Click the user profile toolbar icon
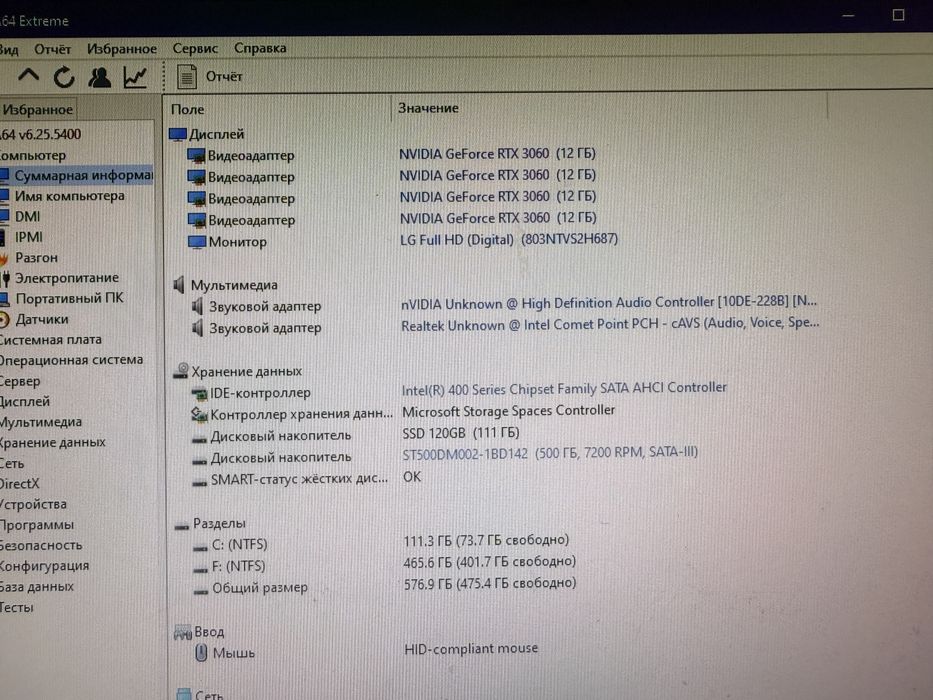 point(99,77)
